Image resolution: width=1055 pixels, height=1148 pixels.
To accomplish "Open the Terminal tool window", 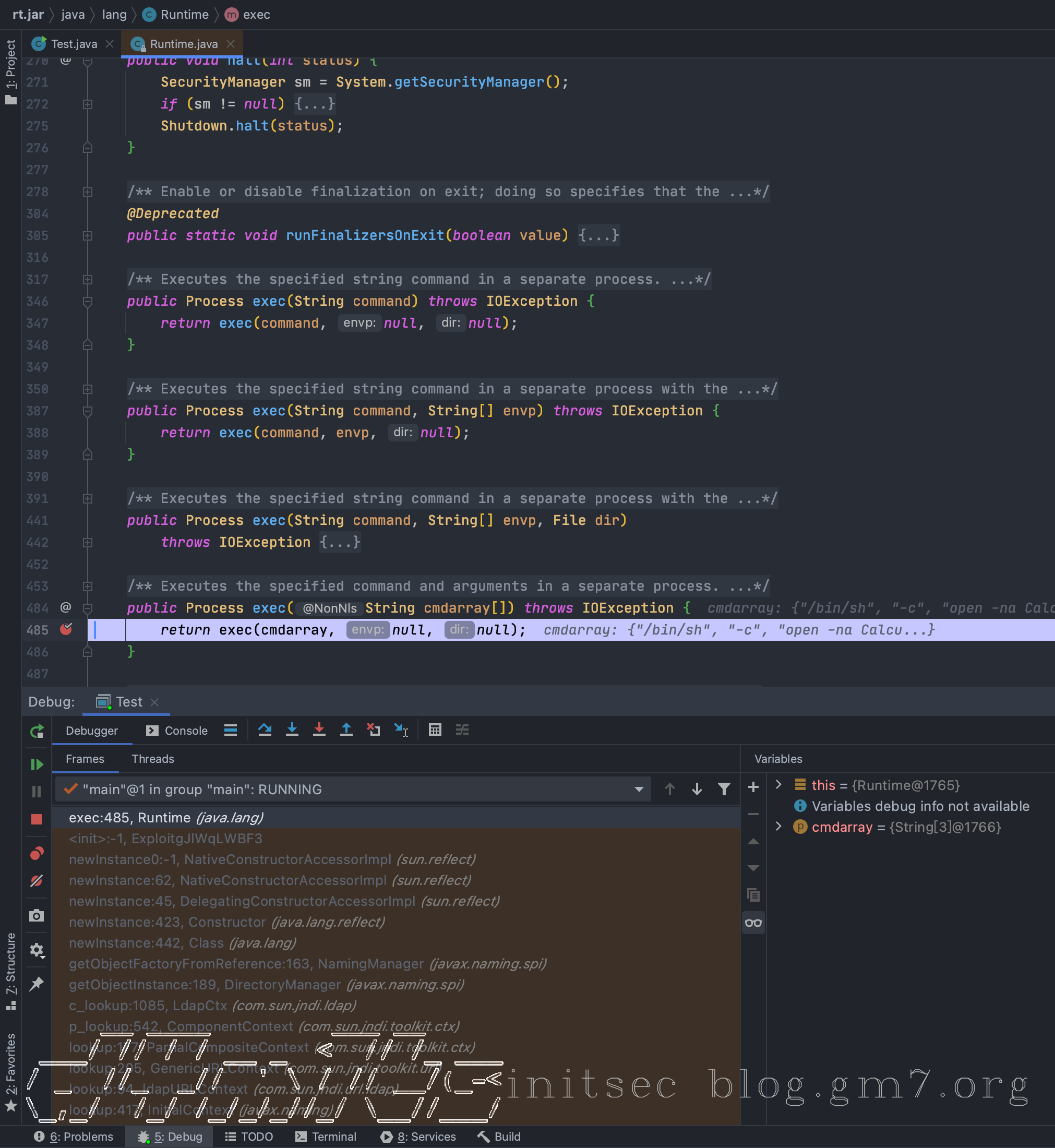I will click(x=326, y=1137).
